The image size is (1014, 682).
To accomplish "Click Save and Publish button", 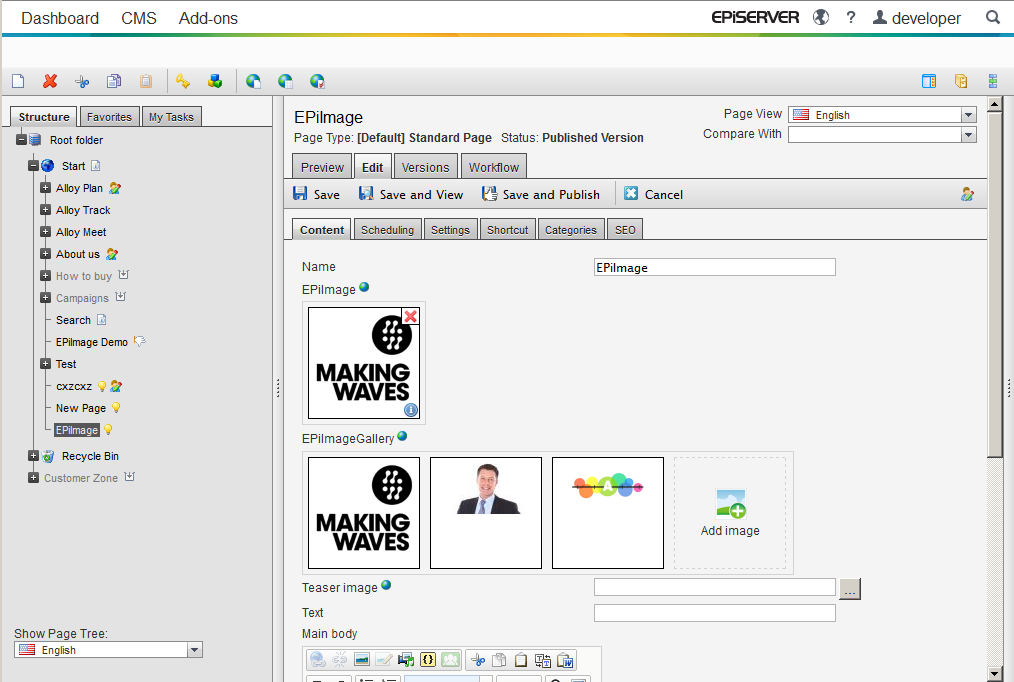I will [541, 195].
